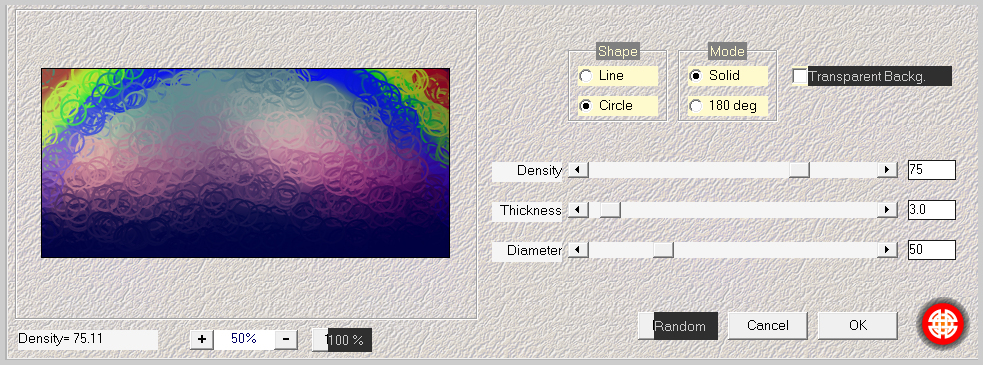Click the Random button
983x365 pixels.
tap(678, 326)
